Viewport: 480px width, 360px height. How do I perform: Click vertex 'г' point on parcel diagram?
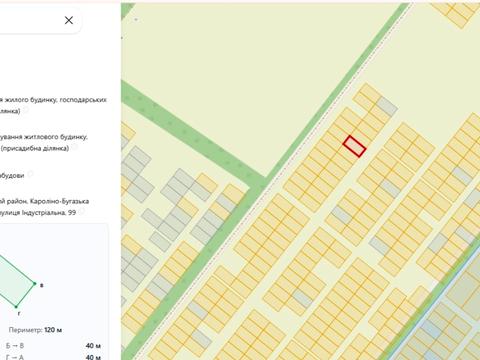16,306
